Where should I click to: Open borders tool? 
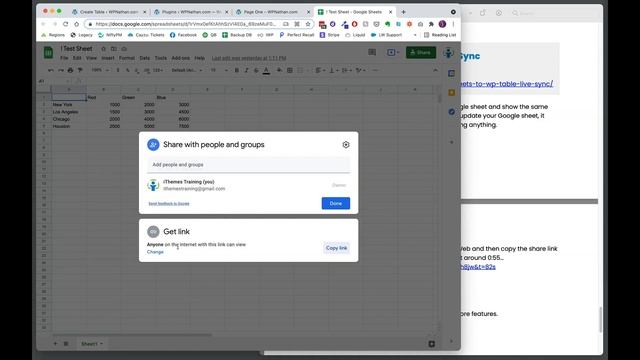(290, 70)
